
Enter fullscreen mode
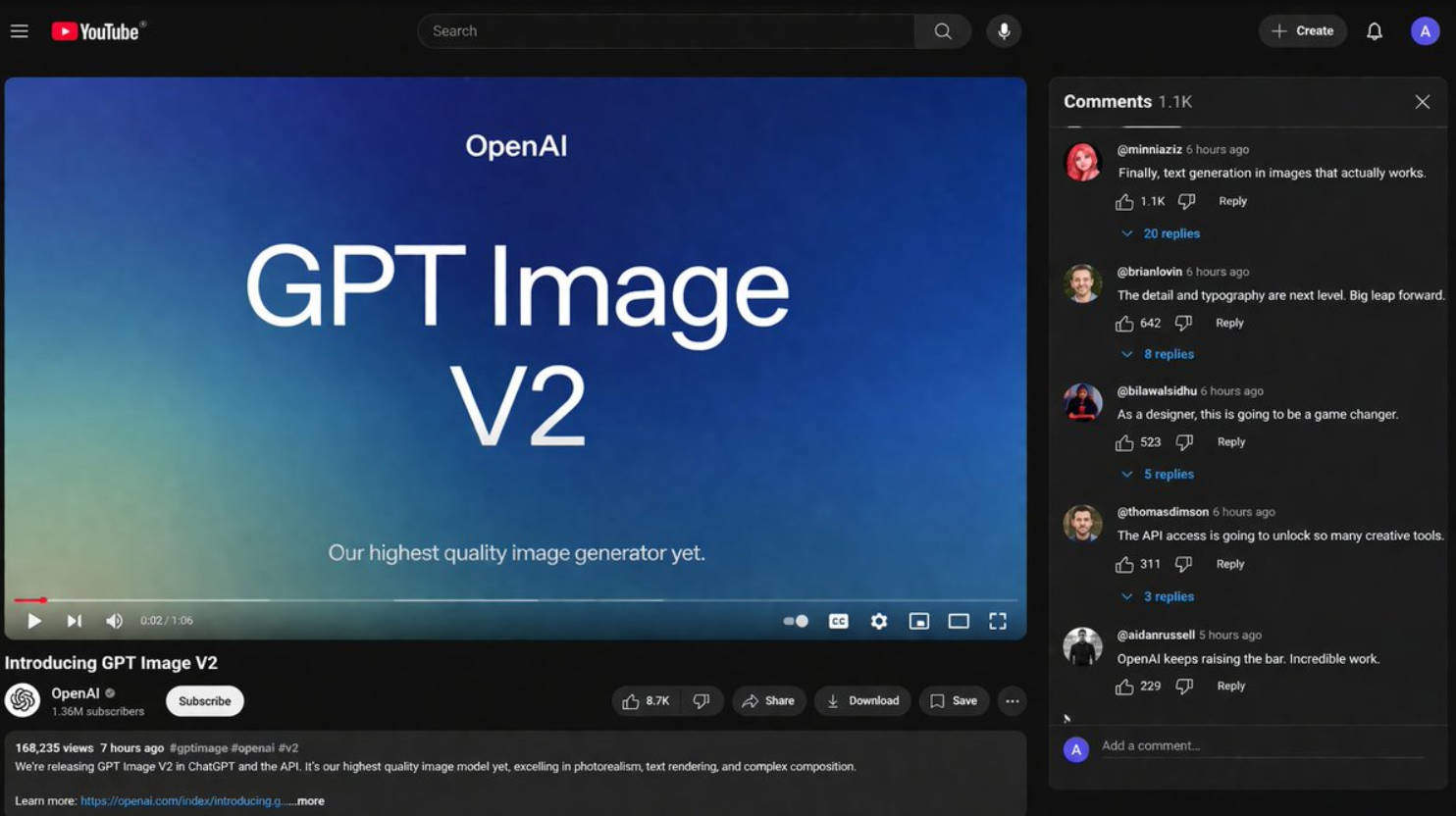coord(997,621)
